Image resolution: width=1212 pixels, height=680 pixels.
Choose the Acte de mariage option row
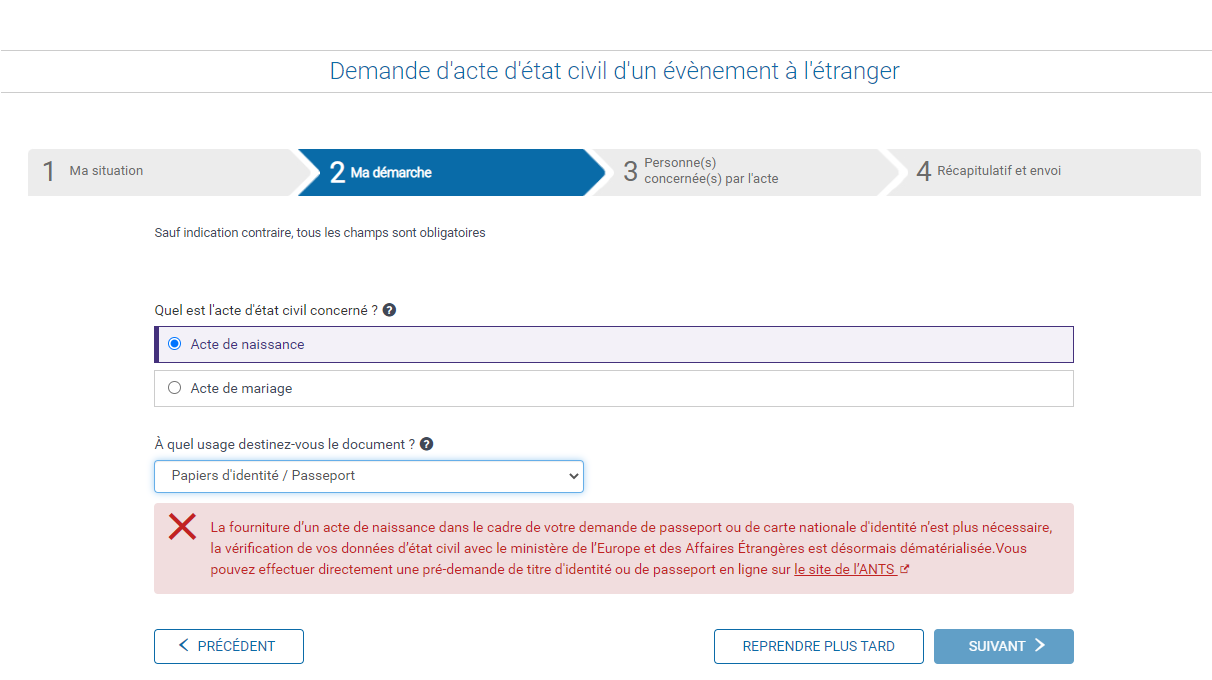613,388
